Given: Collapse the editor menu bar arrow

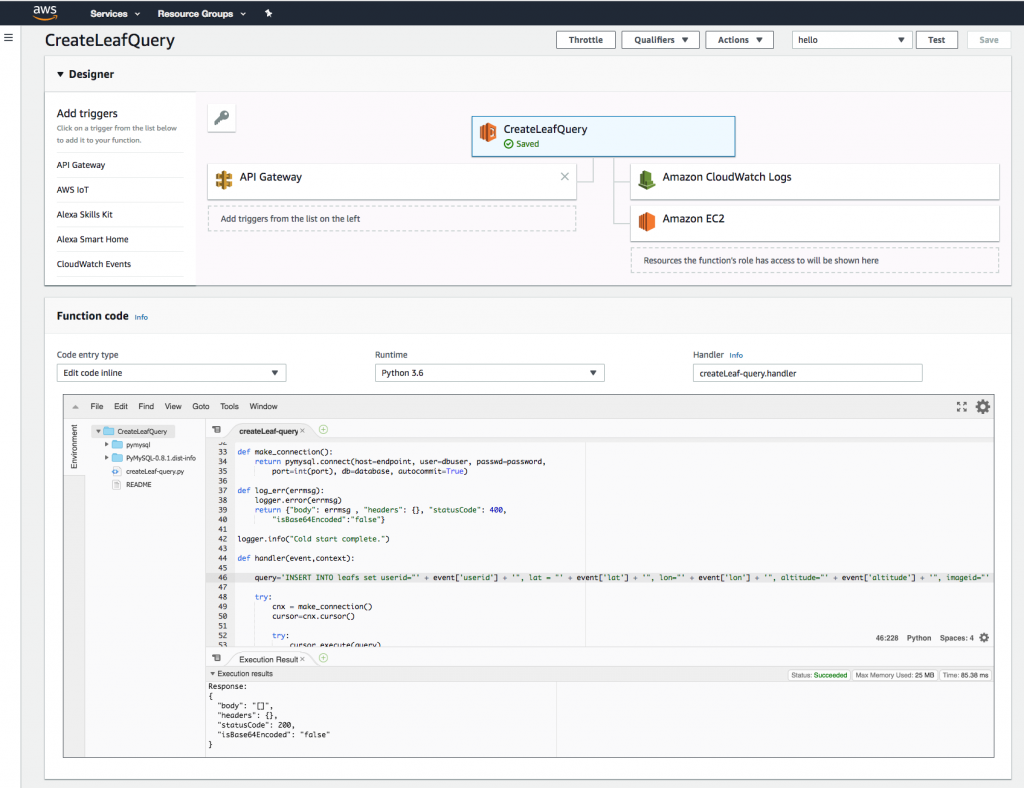Looking at the screenshot, I should pos(76,407).
